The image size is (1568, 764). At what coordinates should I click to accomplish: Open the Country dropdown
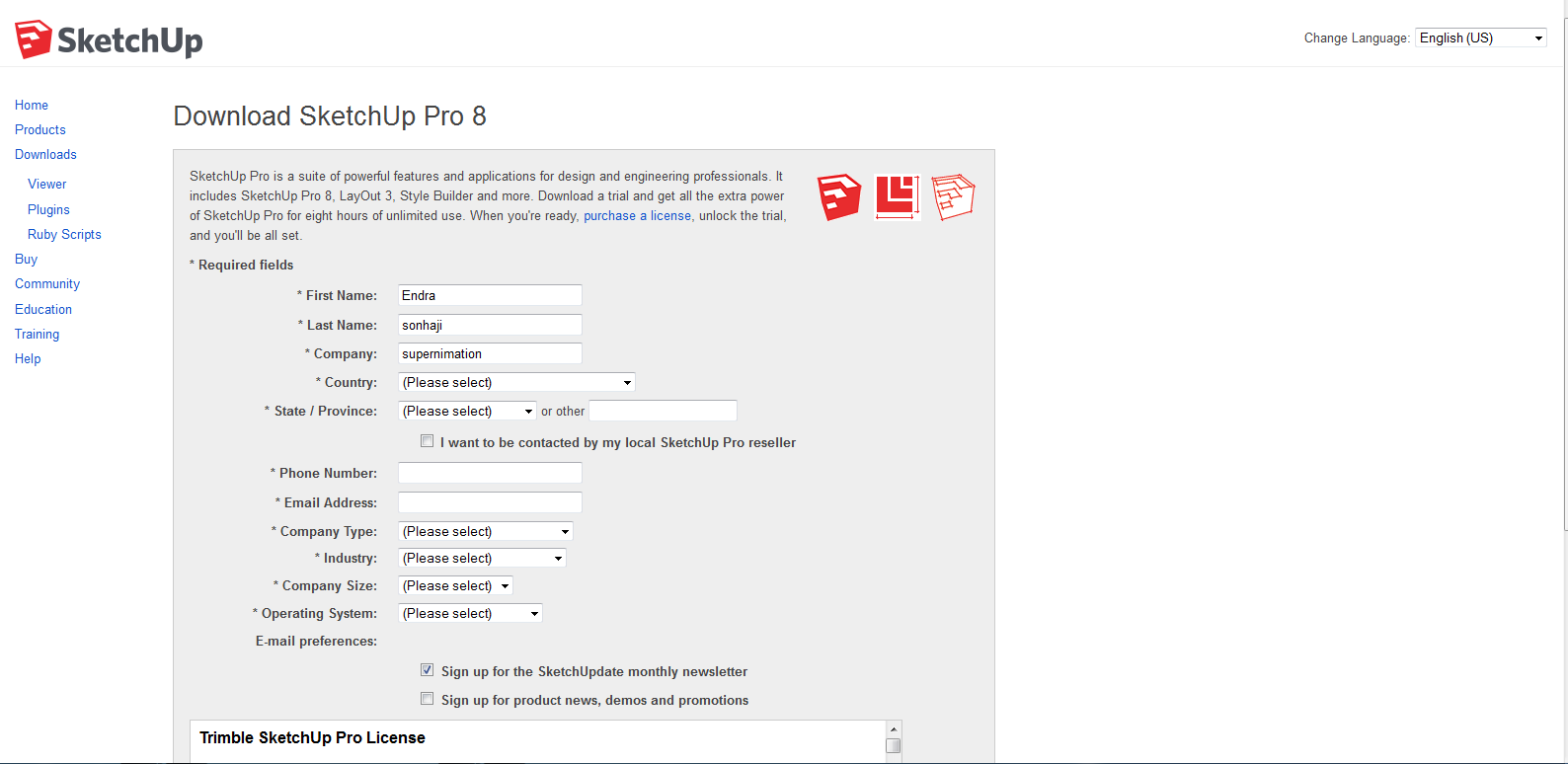[516, 382]
